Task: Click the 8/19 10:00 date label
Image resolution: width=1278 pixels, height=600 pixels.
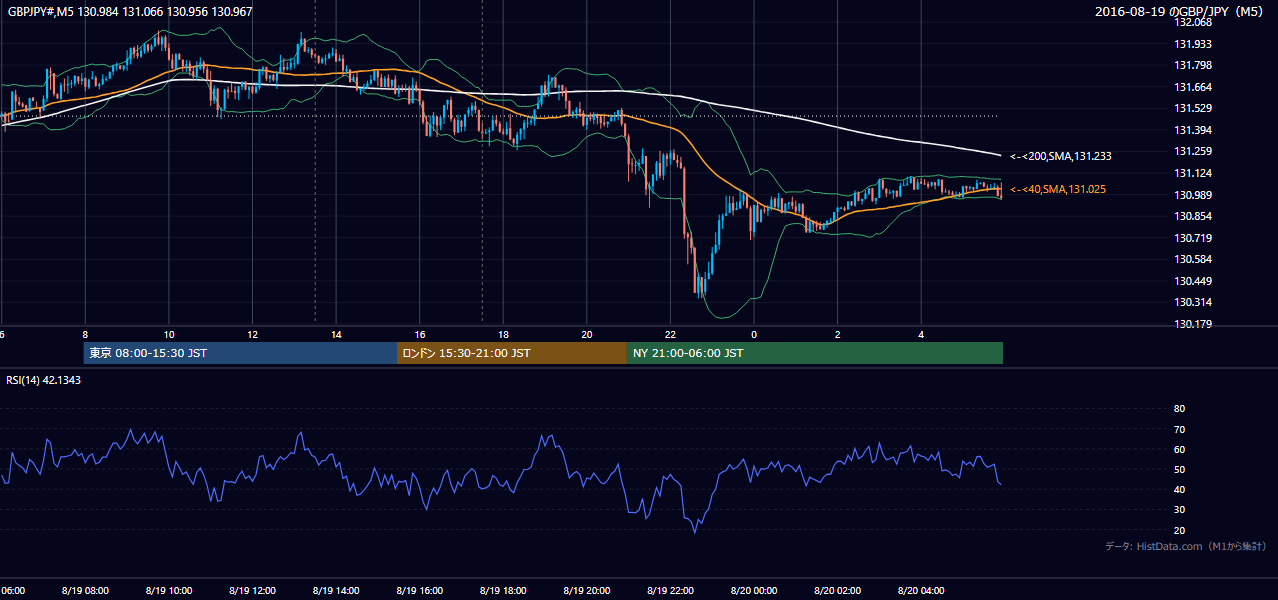Action: 168,590
